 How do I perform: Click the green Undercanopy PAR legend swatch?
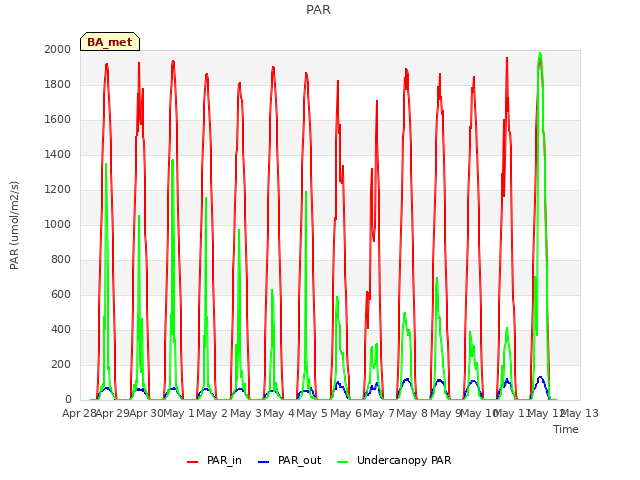click(343, 462)
